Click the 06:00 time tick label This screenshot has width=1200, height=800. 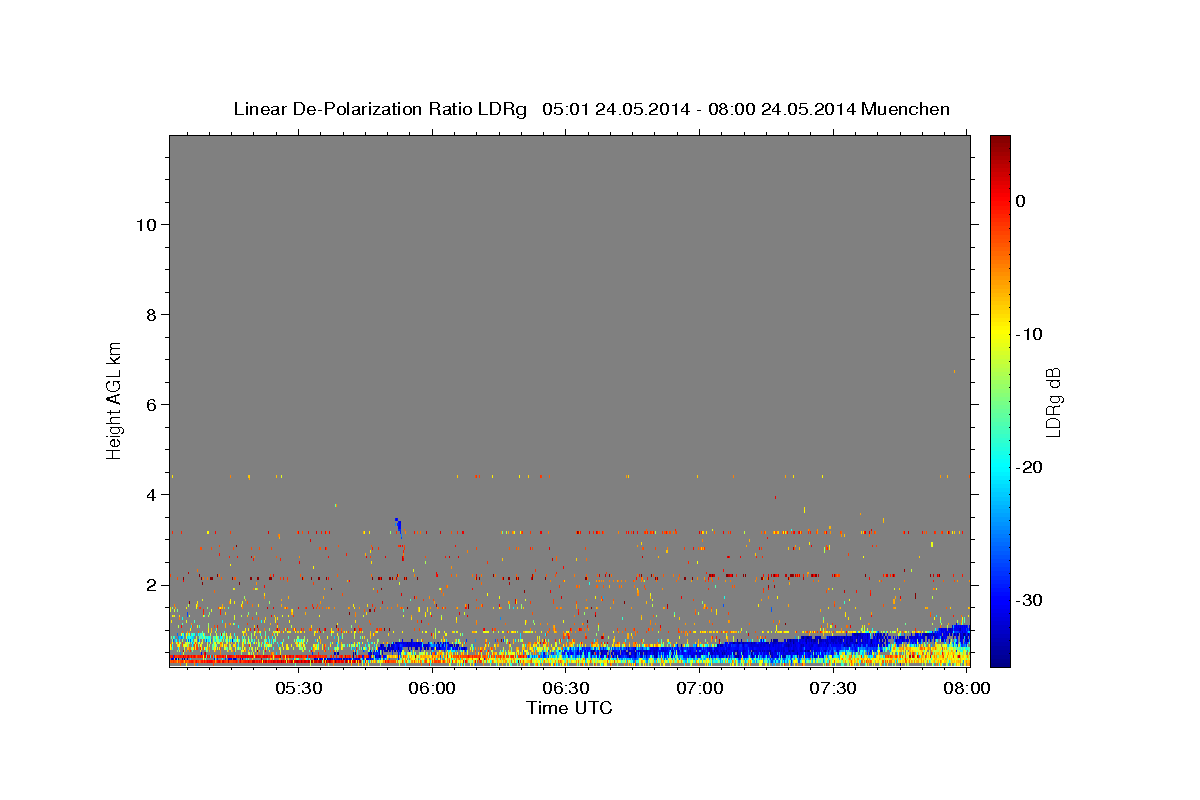pos(432,689)
